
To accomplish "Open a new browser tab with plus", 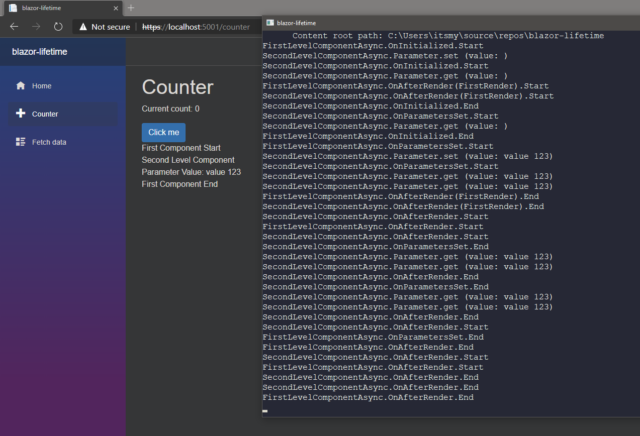I will [130, 8].
